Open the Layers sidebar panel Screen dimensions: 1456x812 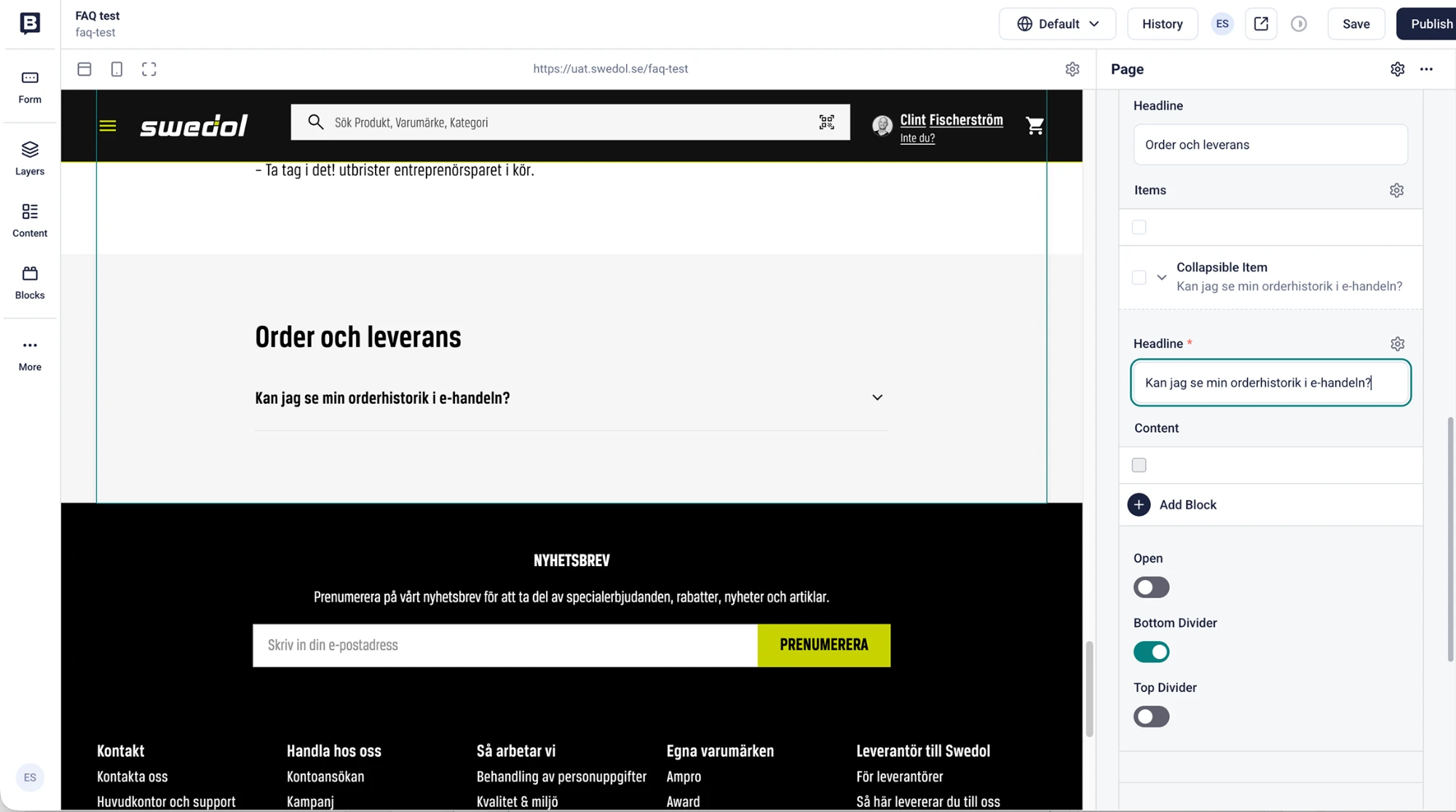pyautogui.click(x=30, y=159)
